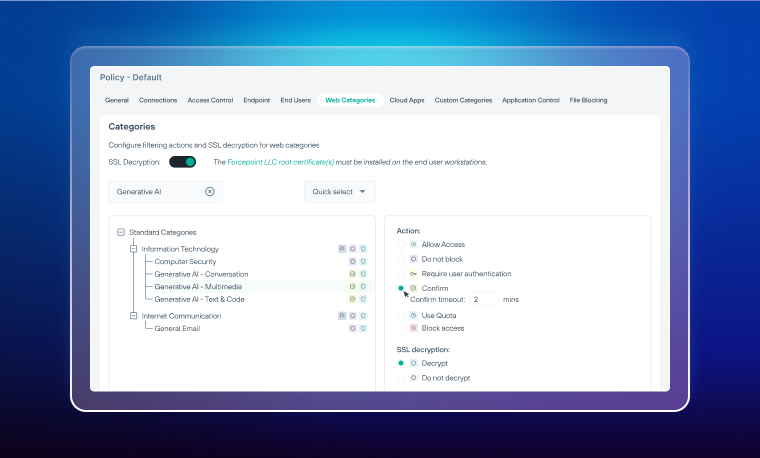Image resolution: width=760 pixels, height=458 pixels.
Task: Toggle the SSL Decryption switch
Action: point(182,162)
